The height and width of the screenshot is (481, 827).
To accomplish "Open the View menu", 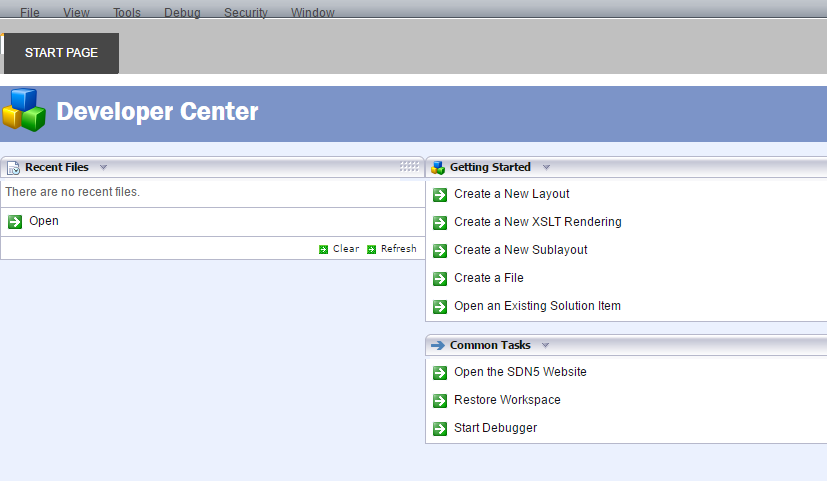I will coord(76,12).
